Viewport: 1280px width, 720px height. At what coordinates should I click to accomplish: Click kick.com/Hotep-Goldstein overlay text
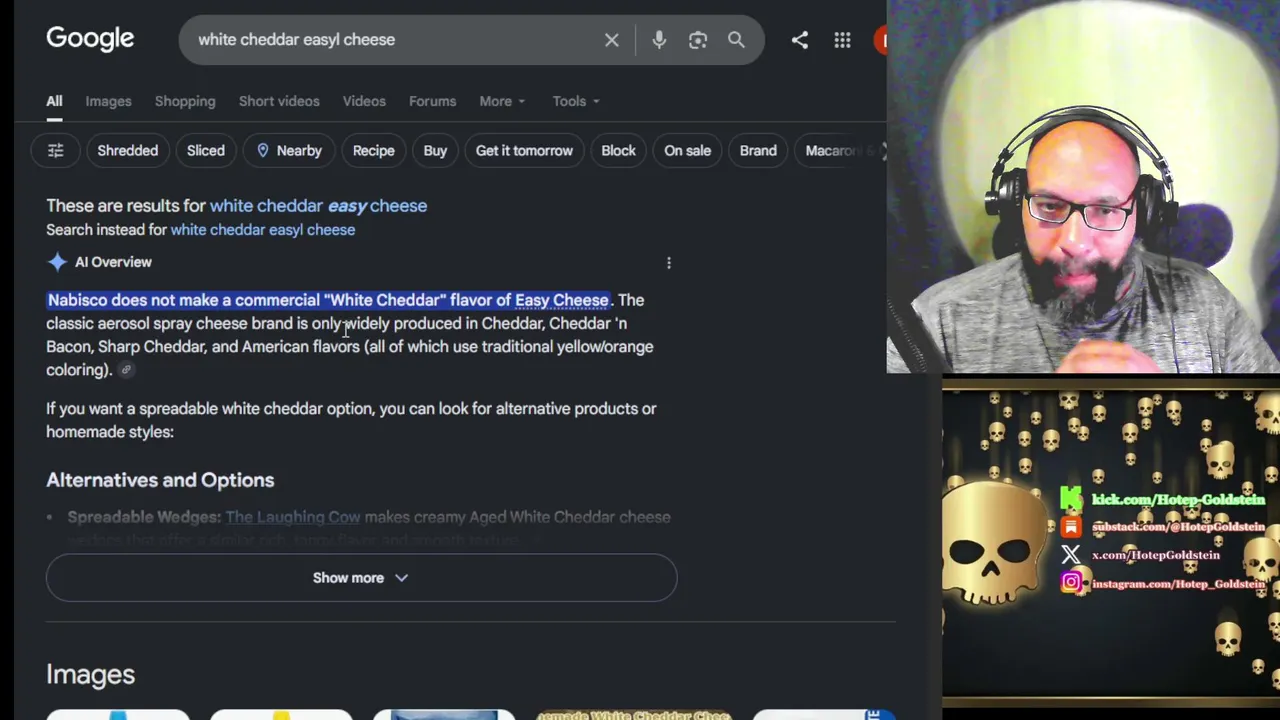click(x=1178, y=499)
